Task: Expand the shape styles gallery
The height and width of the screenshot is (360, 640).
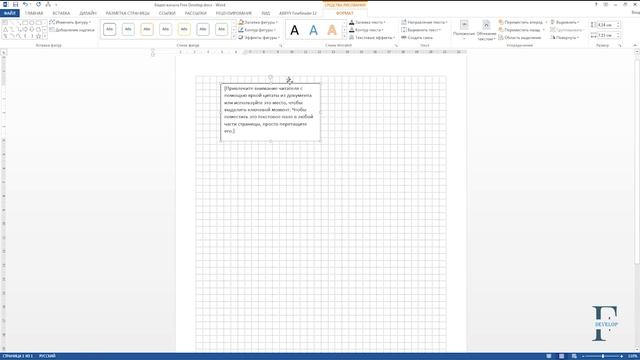Action: point(234,37)
